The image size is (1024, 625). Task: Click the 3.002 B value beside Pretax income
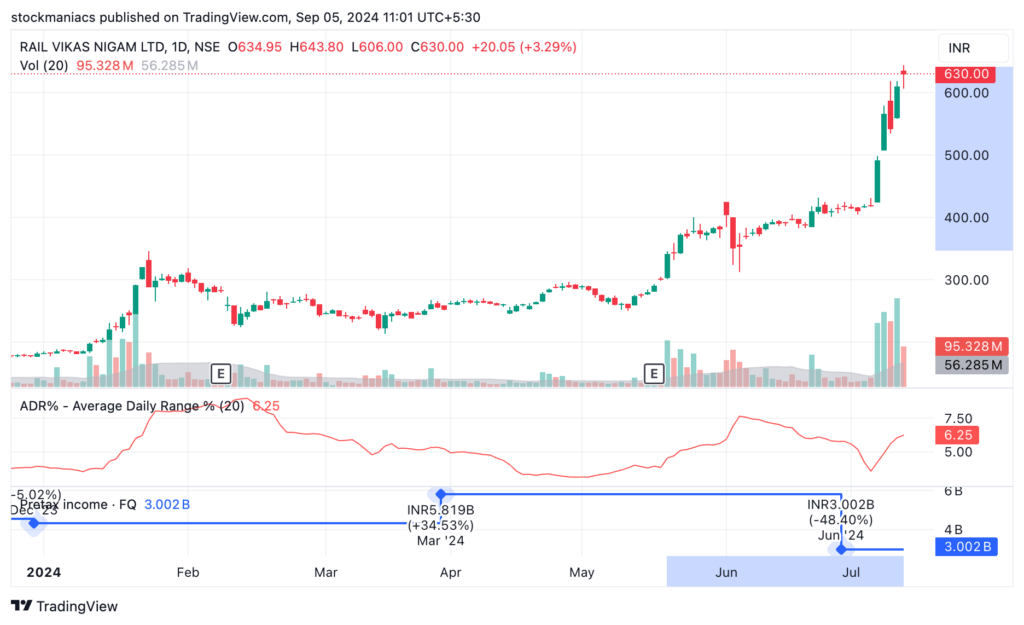[x=167, y=504]
